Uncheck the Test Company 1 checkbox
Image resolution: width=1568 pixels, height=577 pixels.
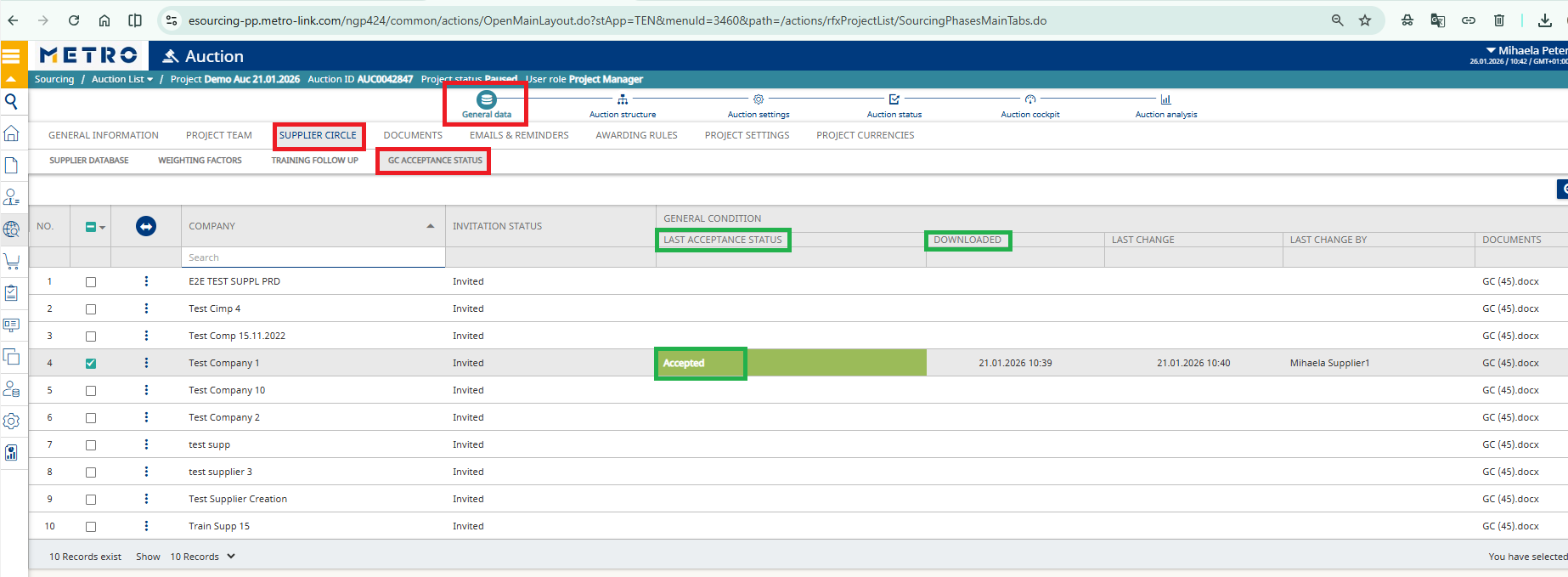[x=91, y=364]
